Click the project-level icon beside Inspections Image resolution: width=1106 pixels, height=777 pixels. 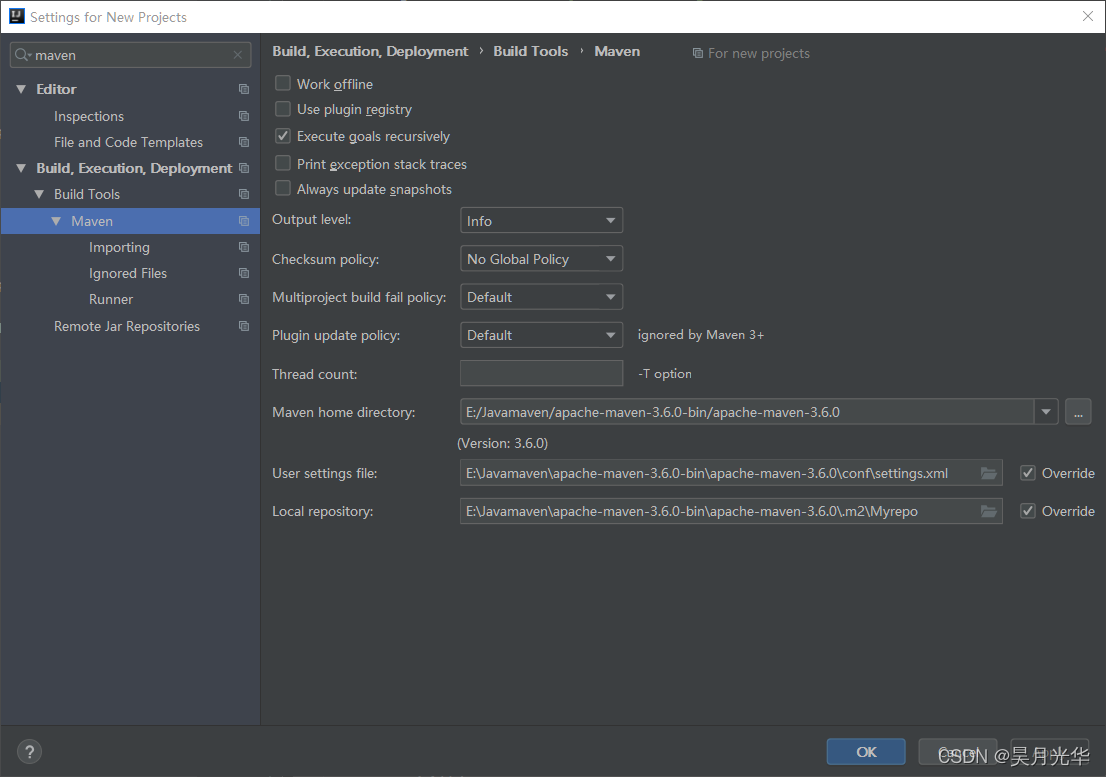pos(244,116)
